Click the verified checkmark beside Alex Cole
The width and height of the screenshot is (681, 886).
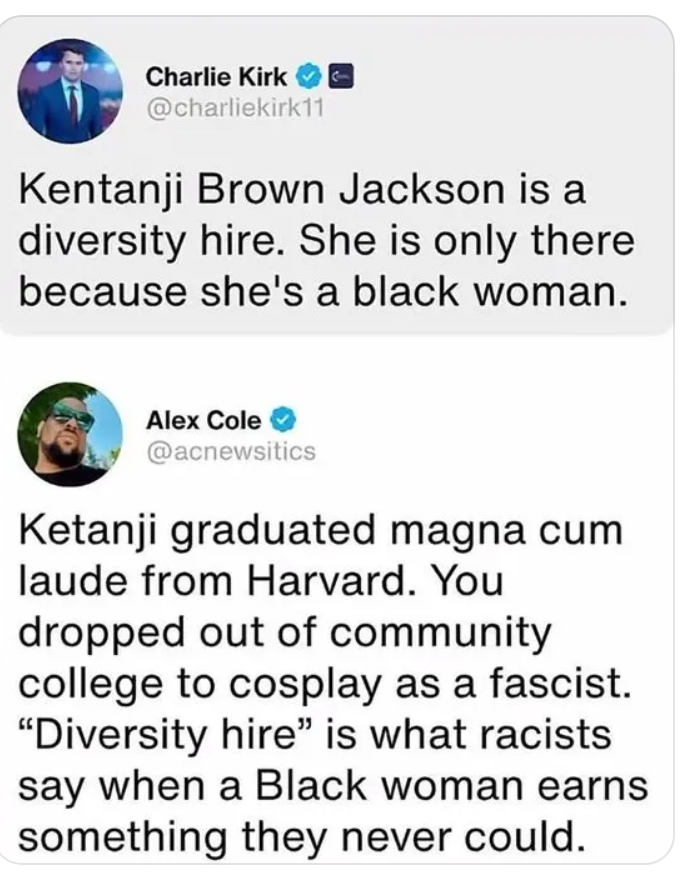pyautogui.click(x=284, y=420)
